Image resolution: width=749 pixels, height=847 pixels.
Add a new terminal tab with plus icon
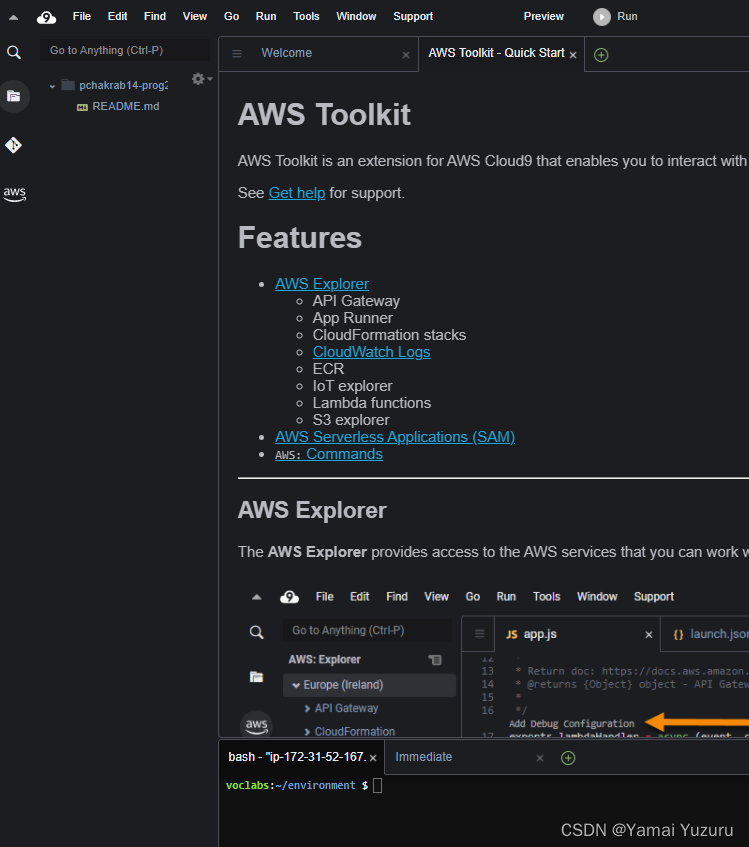568,758
